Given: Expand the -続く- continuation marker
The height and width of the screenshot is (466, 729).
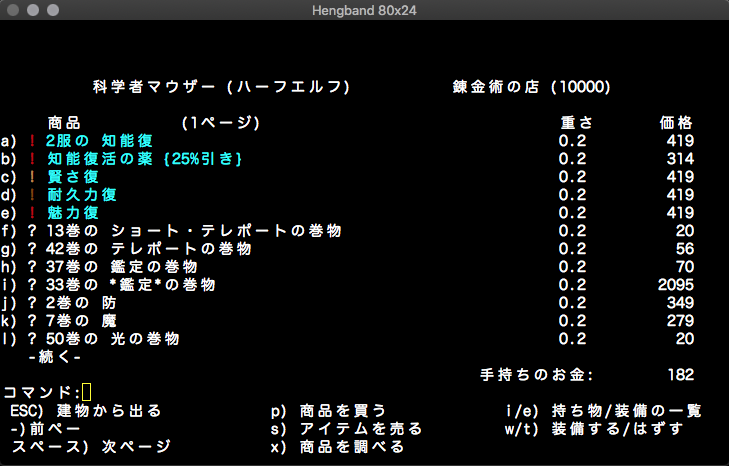Looking at the screenshot, I should pos(56,357).
